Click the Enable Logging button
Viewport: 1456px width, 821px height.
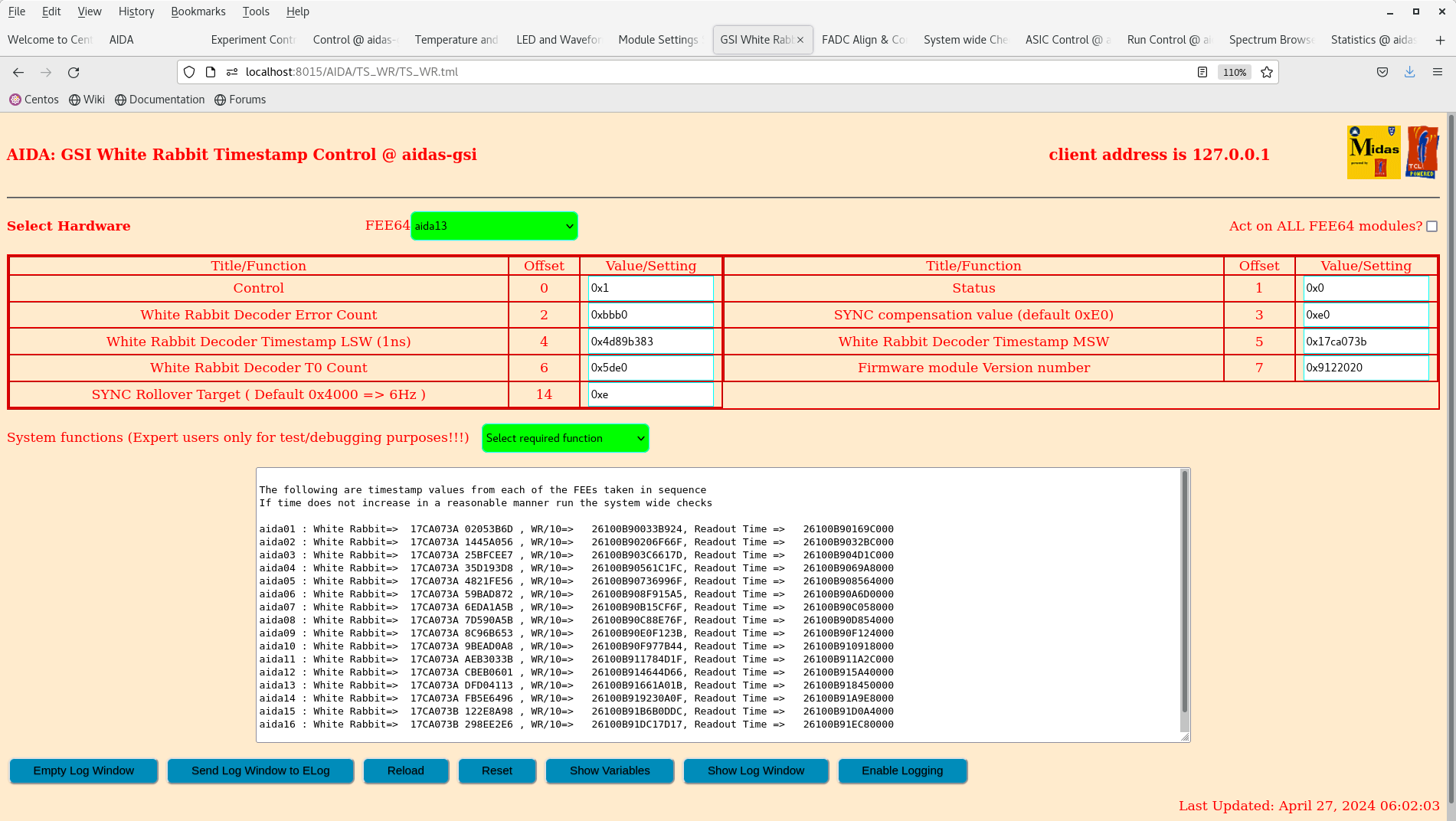click(902, 771)
